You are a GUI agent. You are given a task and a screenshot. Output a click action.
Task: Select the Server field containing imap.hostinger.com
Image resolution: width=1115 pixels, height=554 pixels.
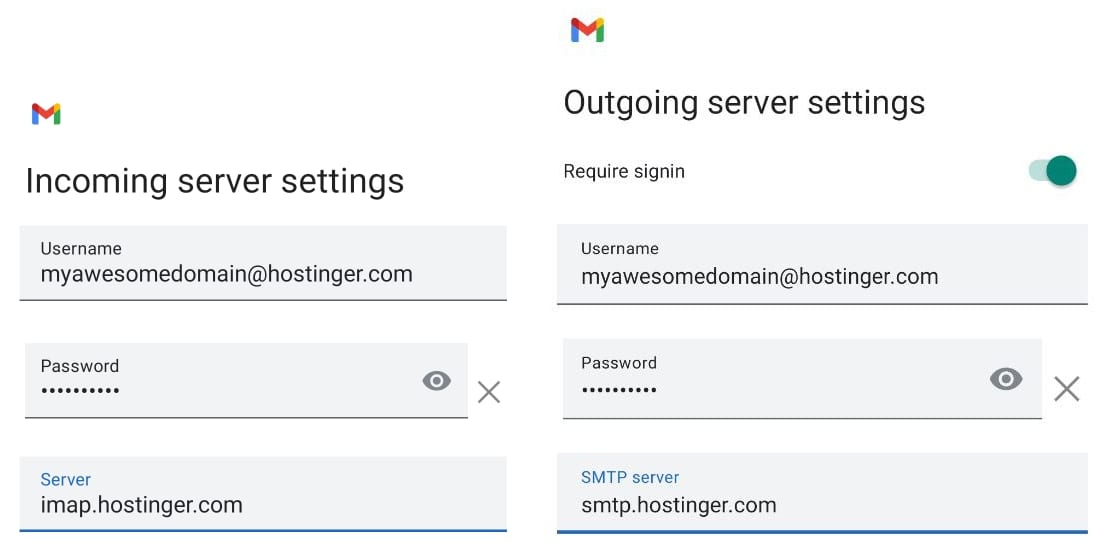pyautogui.click(x=262, y=494)
